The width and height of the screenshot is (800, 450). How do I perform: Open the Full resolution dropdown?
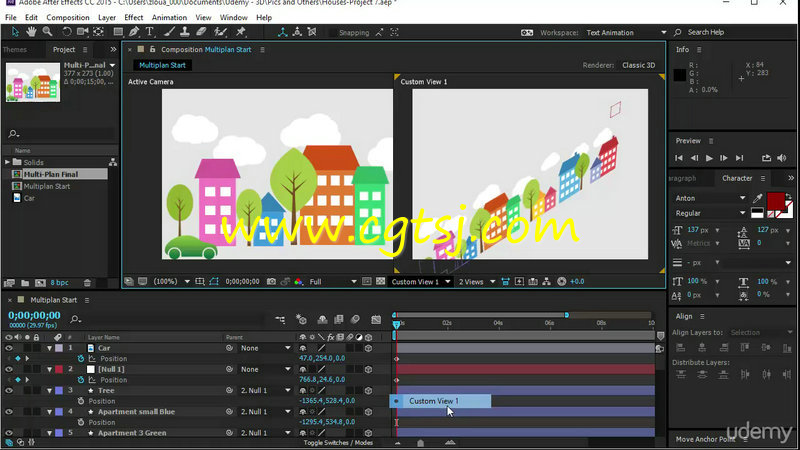(x=333, y=282)
